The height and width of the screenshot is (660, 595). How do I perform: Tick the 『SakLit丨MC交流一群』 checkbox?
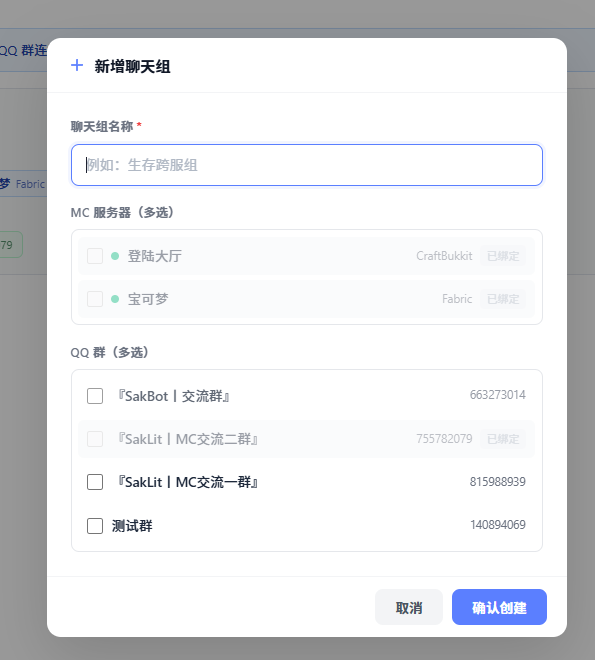coord(95,482)
